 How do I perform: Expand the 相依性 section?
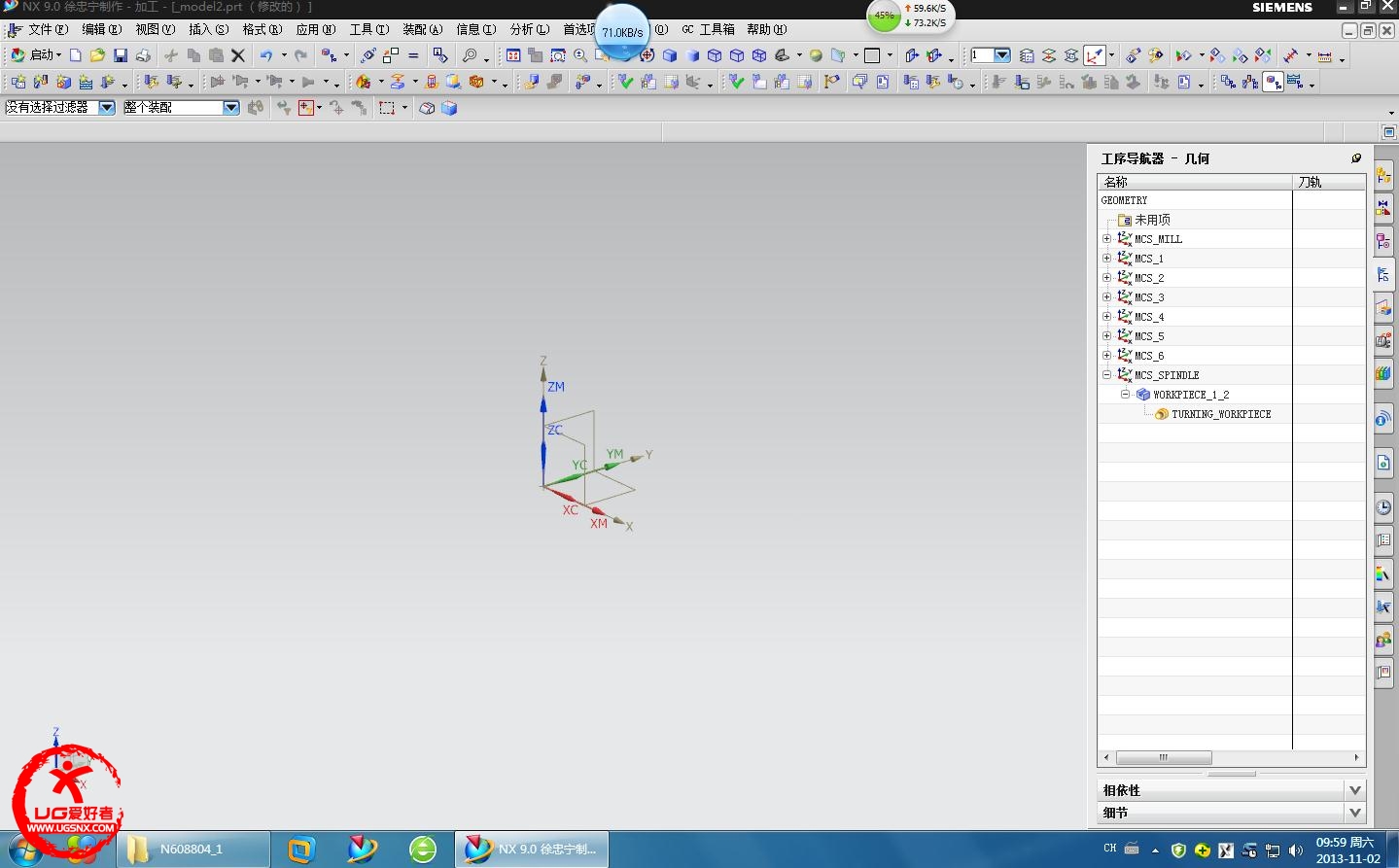(1356, 790)
